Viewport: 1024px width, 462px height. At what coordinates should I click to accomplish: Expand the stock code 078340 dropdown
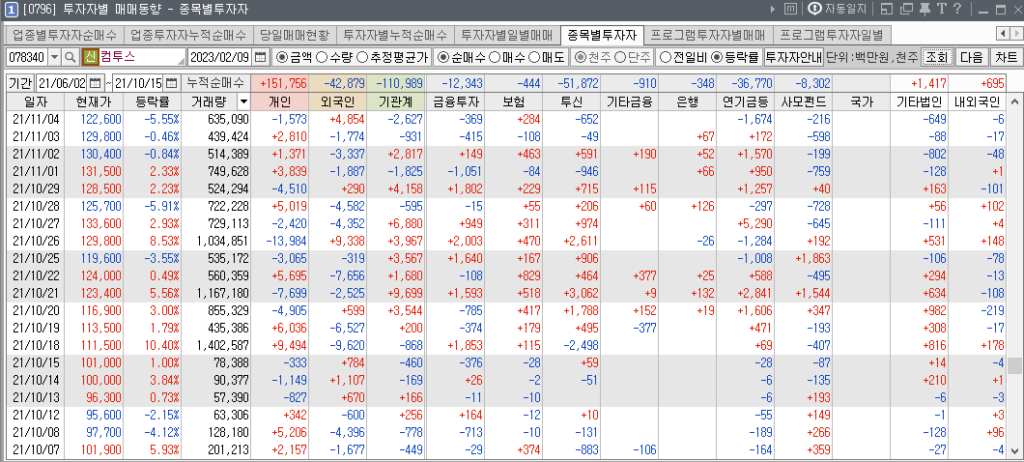click(53, 57)
